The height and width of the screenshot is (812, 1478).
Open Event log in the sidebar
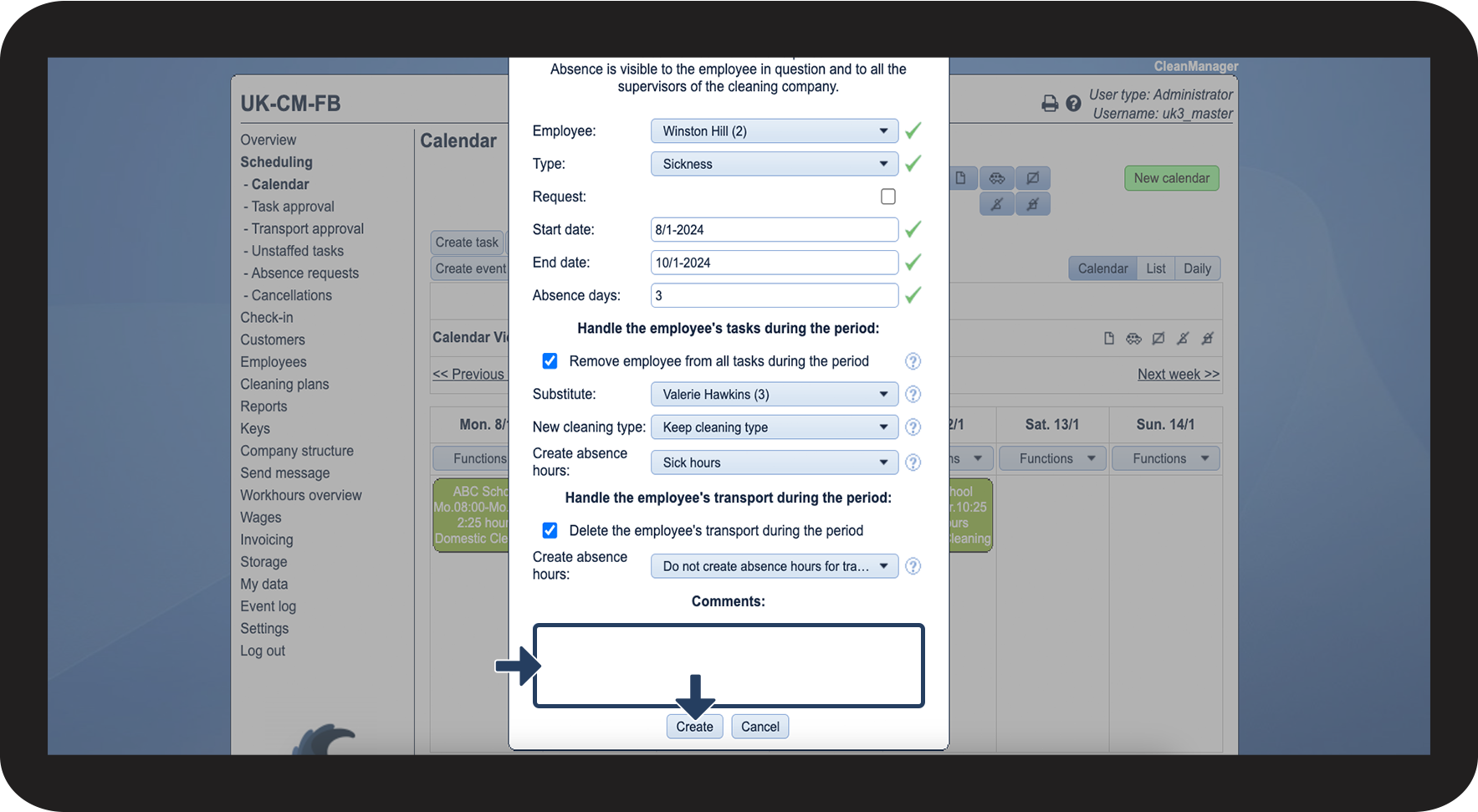click(x=268, y=606)
